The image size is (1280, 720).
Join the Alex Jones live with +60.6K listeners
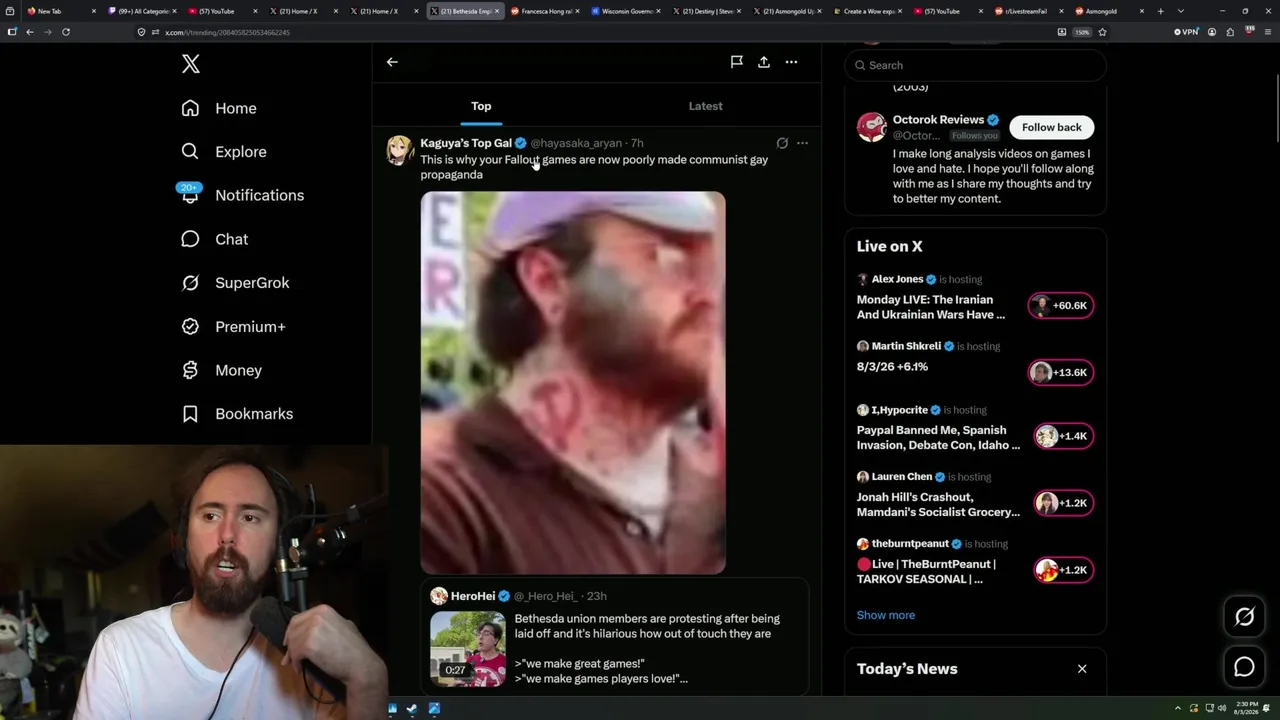point(1061,305)
